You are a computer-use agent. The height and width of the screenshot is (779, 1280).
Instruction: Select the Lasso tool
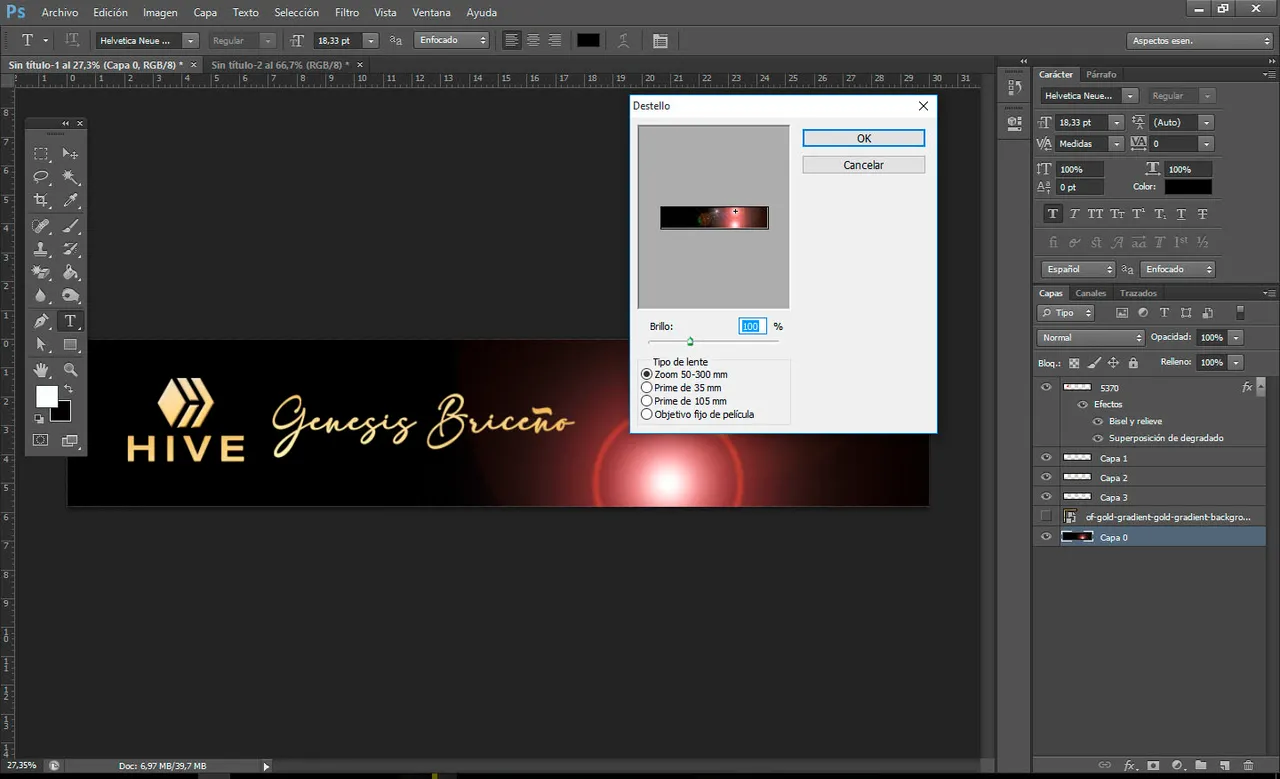pyautogui.click(x=41, y=177)
